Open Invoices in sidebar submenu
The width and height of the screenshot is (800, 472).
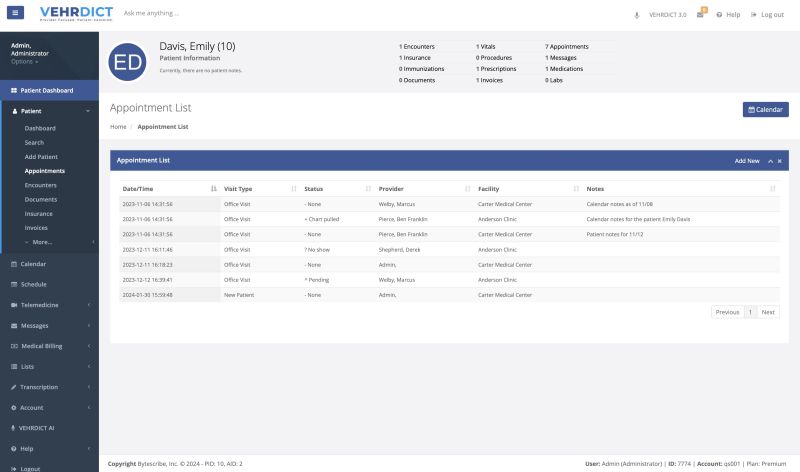[36, 228]
